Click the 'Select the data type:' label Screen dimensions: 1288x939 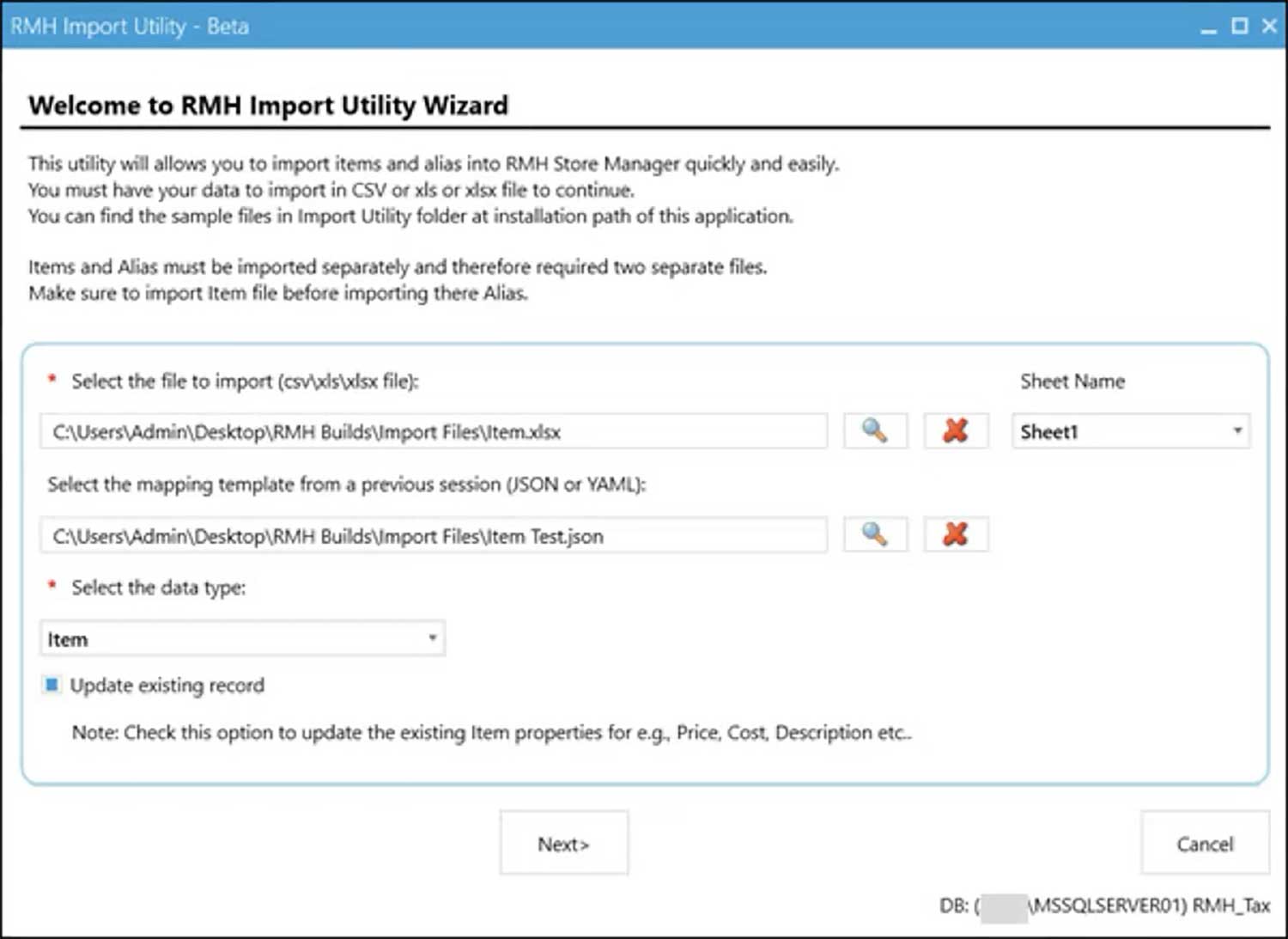158,588
